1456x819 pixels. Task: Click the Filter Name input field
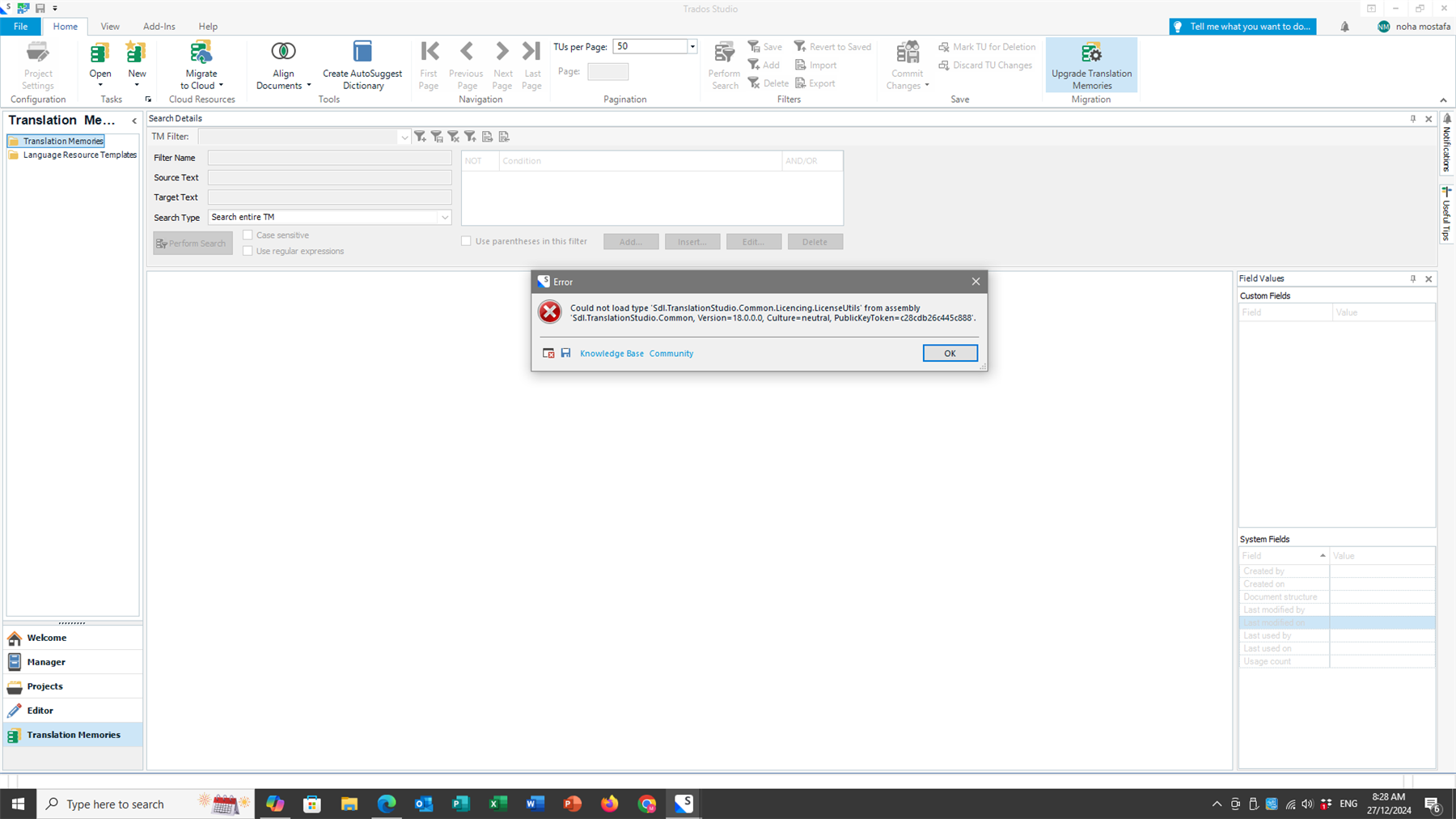click(329, 158)
